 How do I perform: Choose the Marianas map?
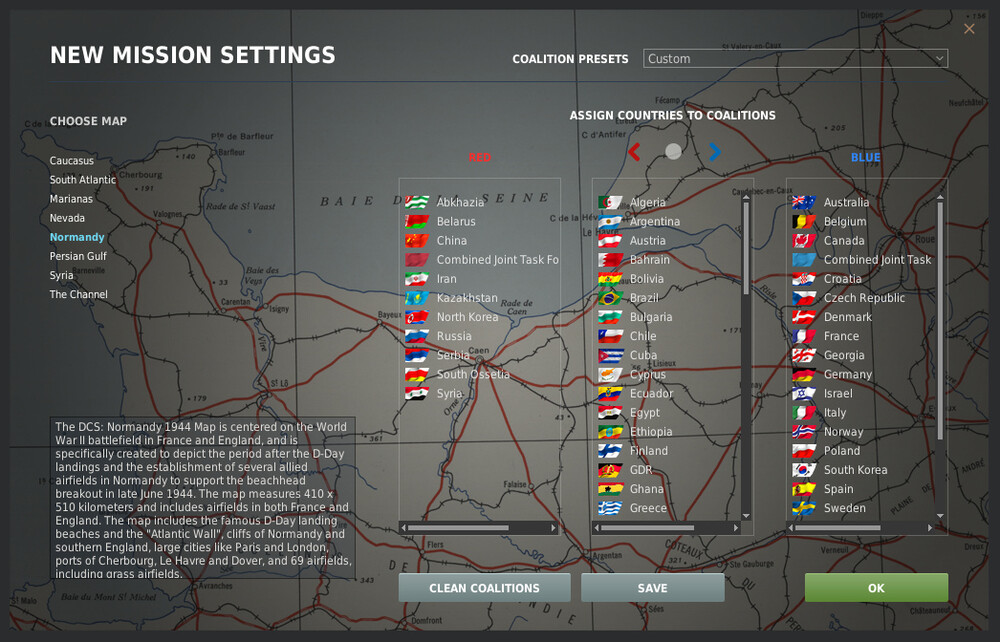71,199
